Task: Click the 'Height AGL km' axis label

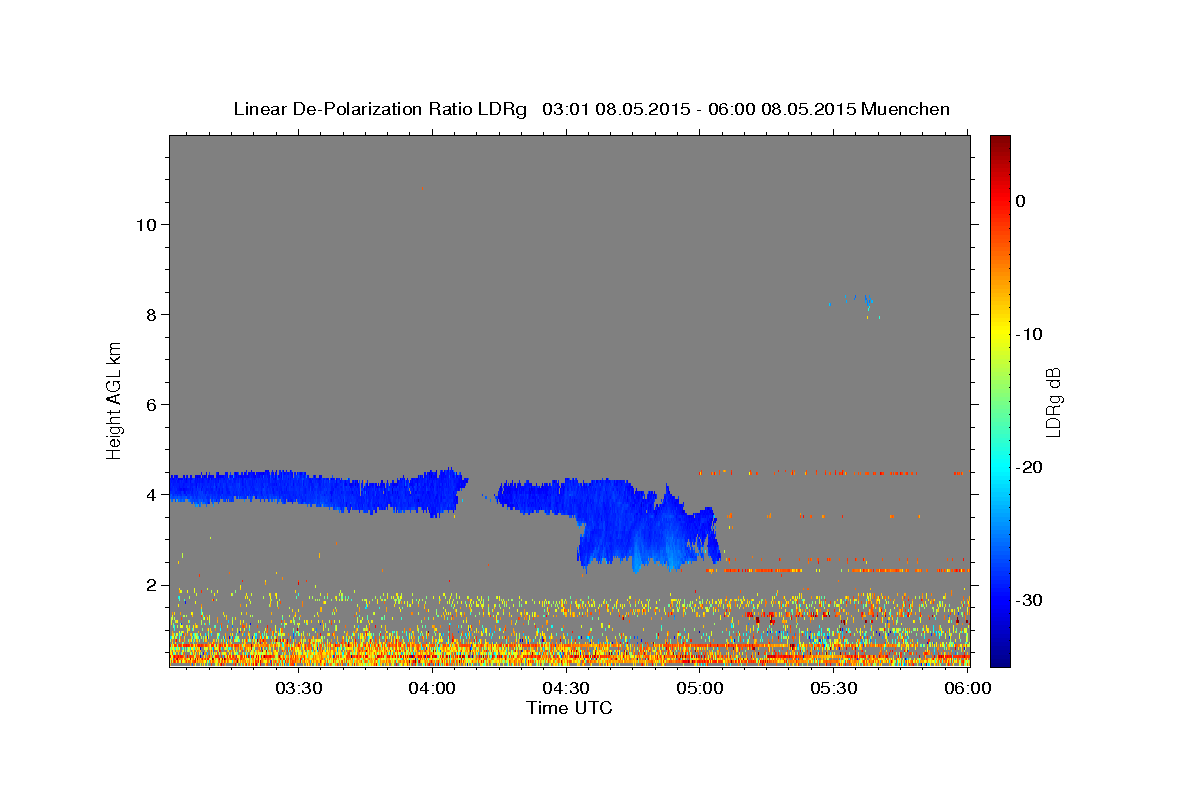Action: point(115,400)
